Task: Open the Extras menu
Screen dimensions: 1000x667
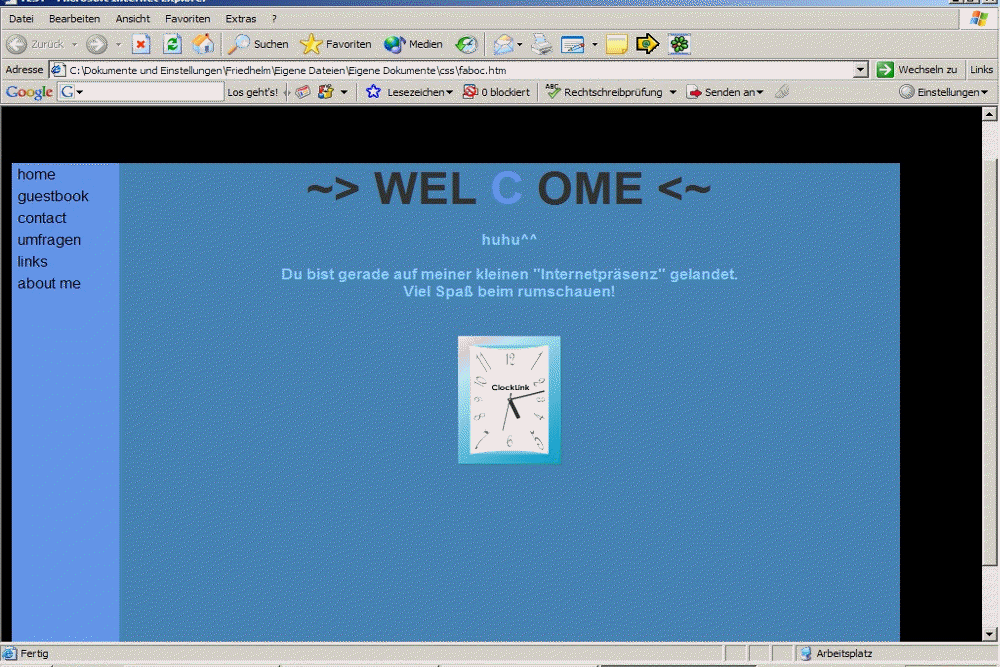Action: pos(240,19)
